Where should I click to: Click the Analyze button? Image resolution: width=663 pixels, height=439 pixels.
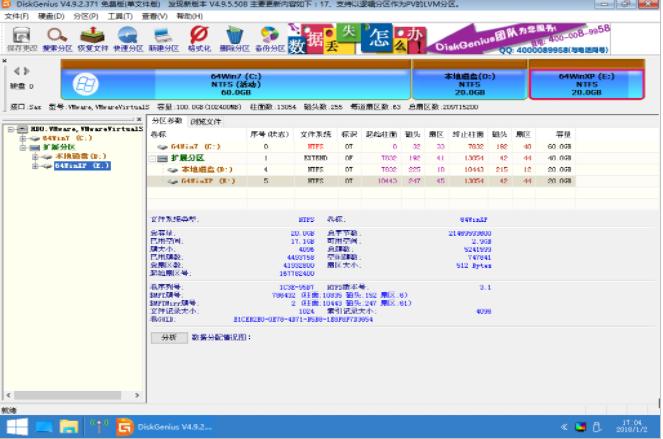(169, 337)
